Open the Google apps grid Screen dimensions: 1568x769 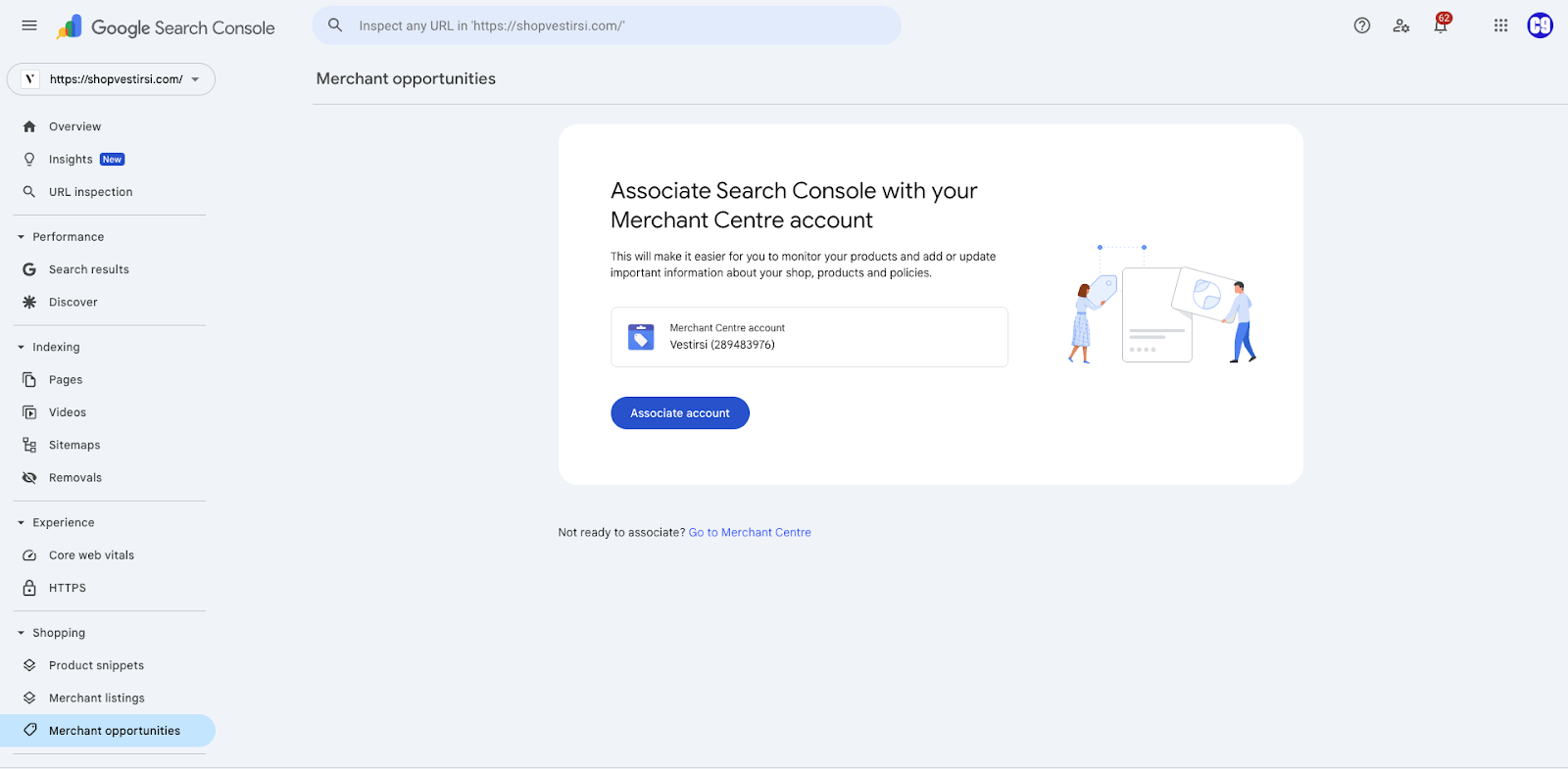pyautogui.click(x=1500, y=25)
